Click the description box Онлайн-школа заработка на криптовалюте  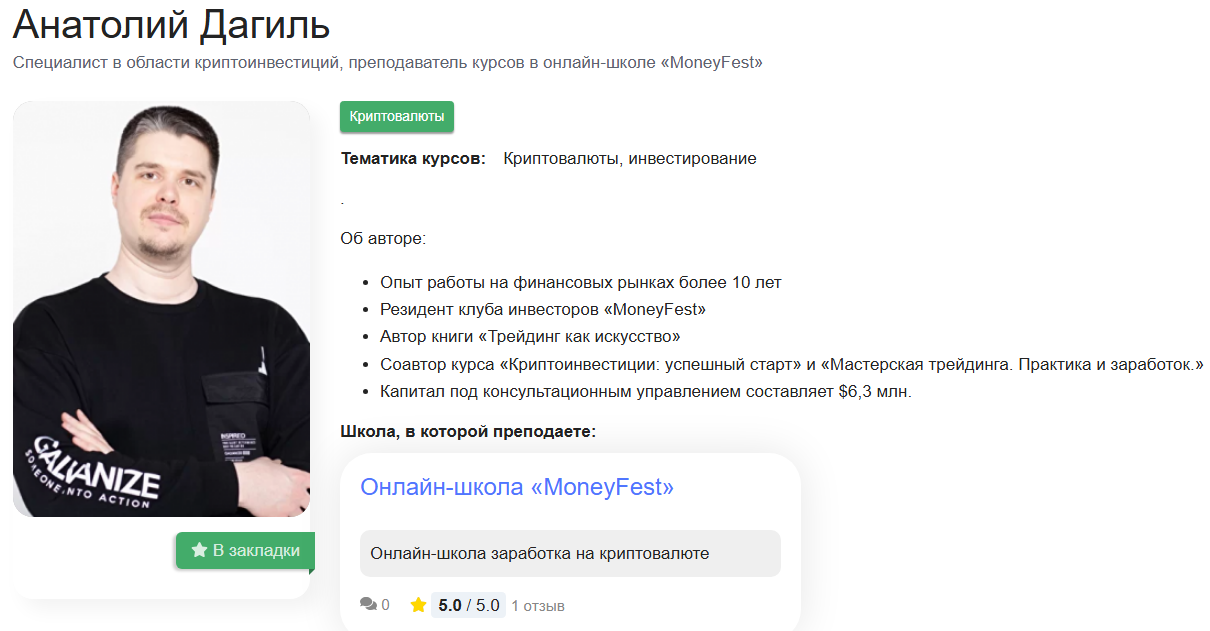click(570, 553)
